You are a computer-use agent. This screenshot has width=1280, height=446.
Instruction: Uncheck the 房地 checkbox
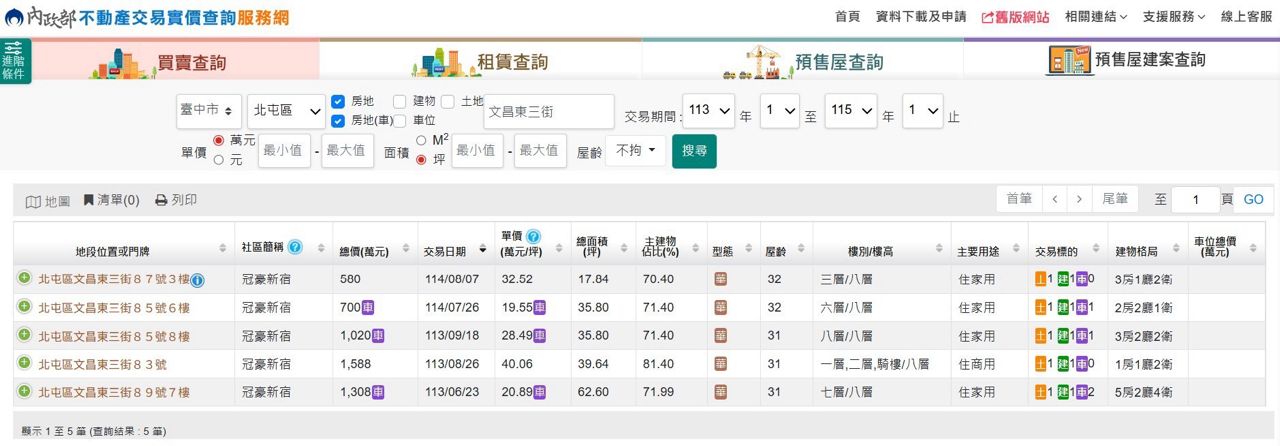(338, 102)
